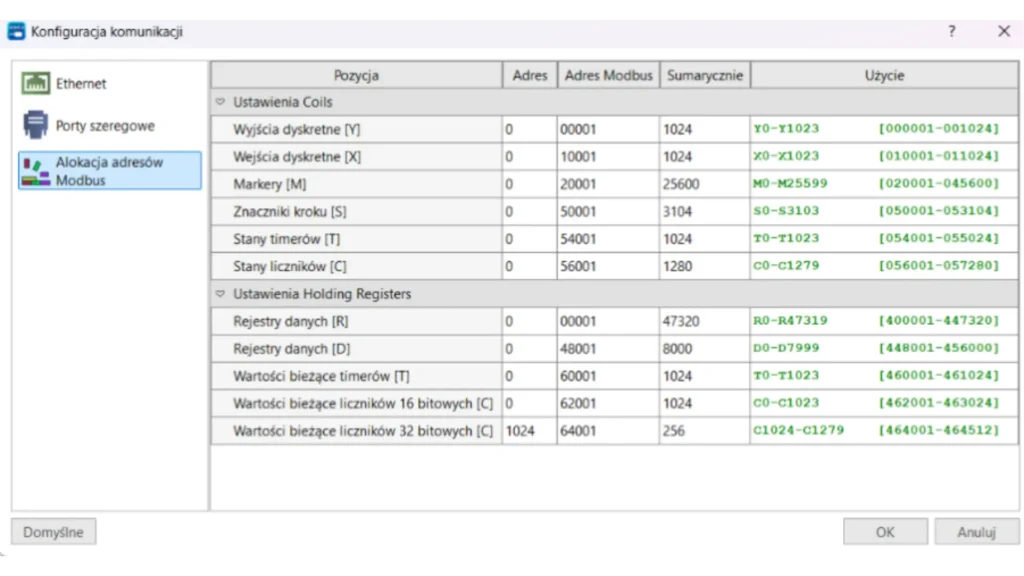This screenshot has height=576, width=1024.
Task: Click Sumarycznie value 256
Action: click(705, 431)
